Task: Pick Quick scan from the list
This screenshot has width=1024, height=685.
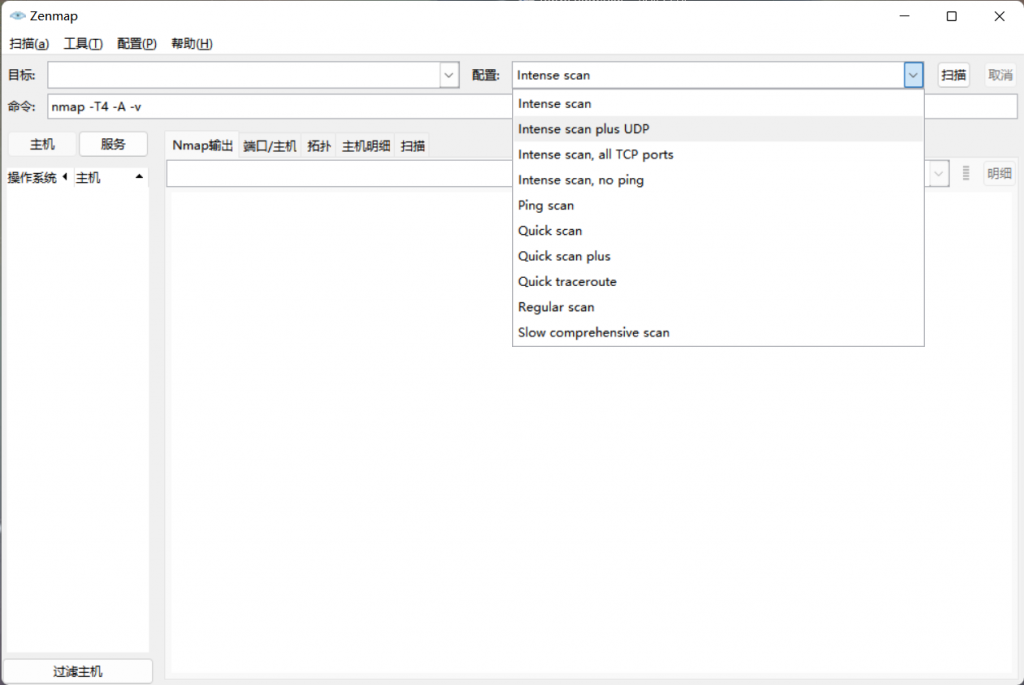Action: [718, 231]
